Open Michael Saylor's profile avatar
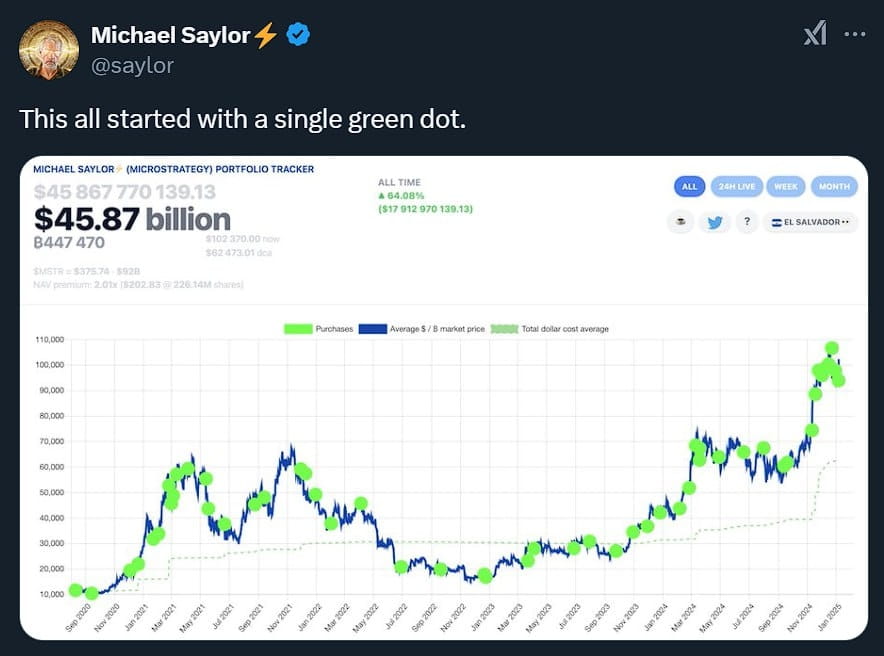The height and width of the screenshot is (656, 884). 48,50
